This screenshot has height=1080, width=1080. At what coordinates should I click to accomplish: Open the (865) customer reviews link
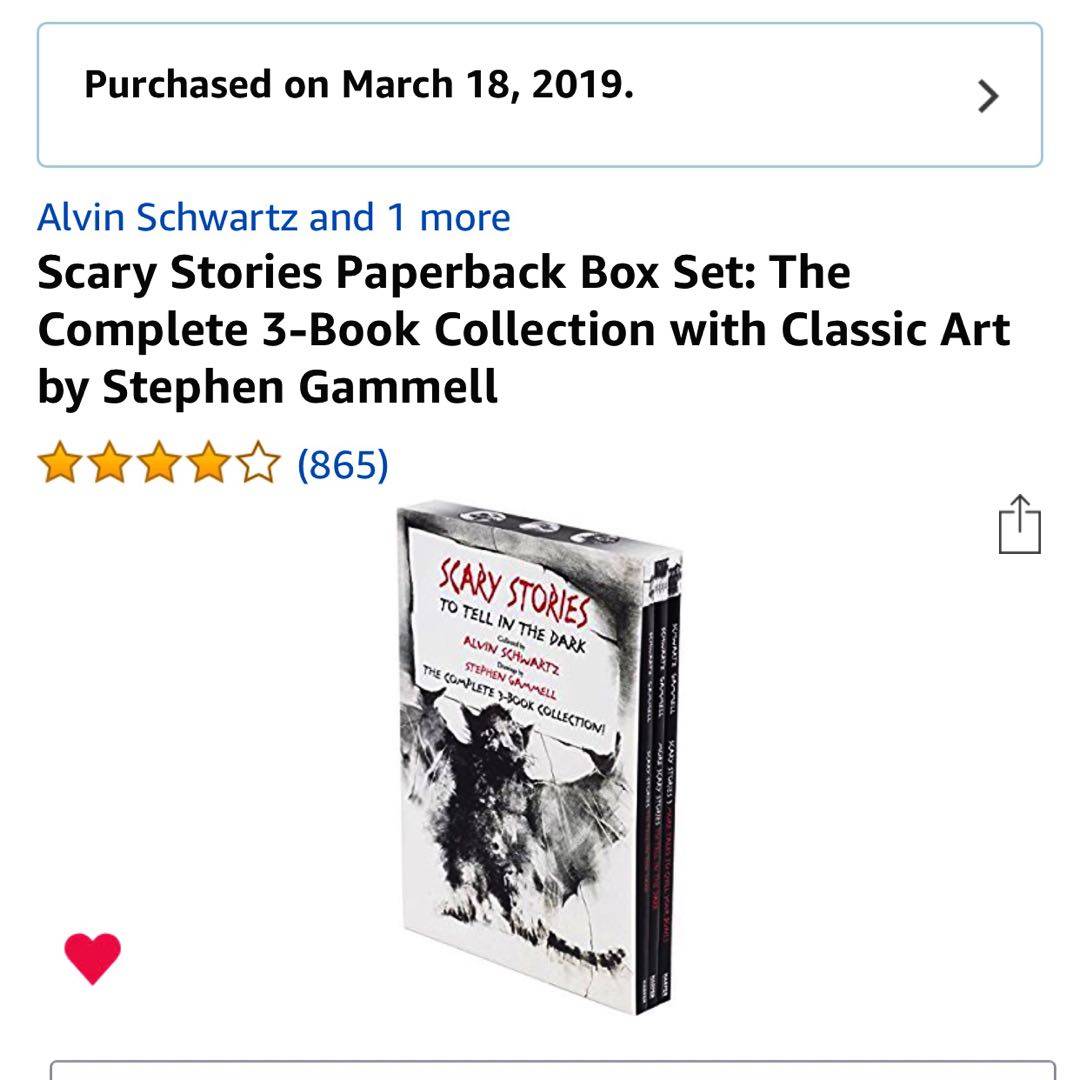tap(343, 464)
